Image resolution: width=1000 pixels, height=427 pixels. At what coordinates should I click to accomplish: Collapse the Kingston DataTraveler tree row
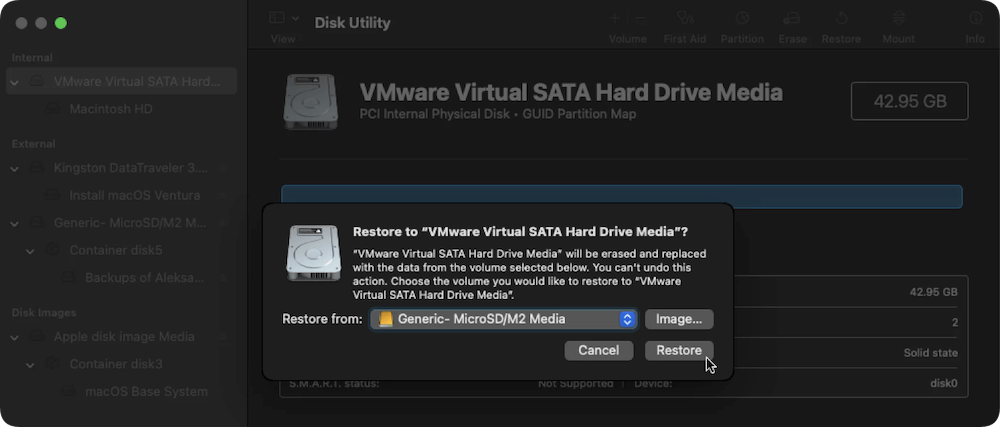click(x=15, y=169)
